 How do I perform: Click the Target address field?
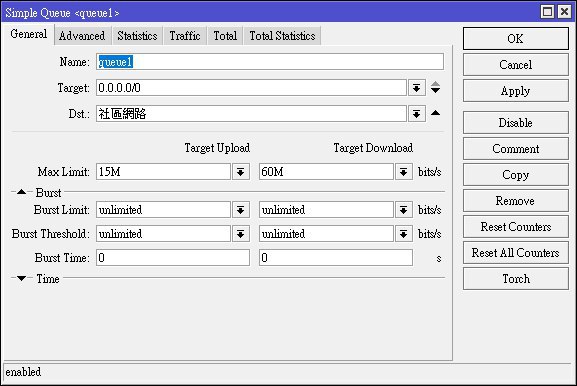point(251,88)
